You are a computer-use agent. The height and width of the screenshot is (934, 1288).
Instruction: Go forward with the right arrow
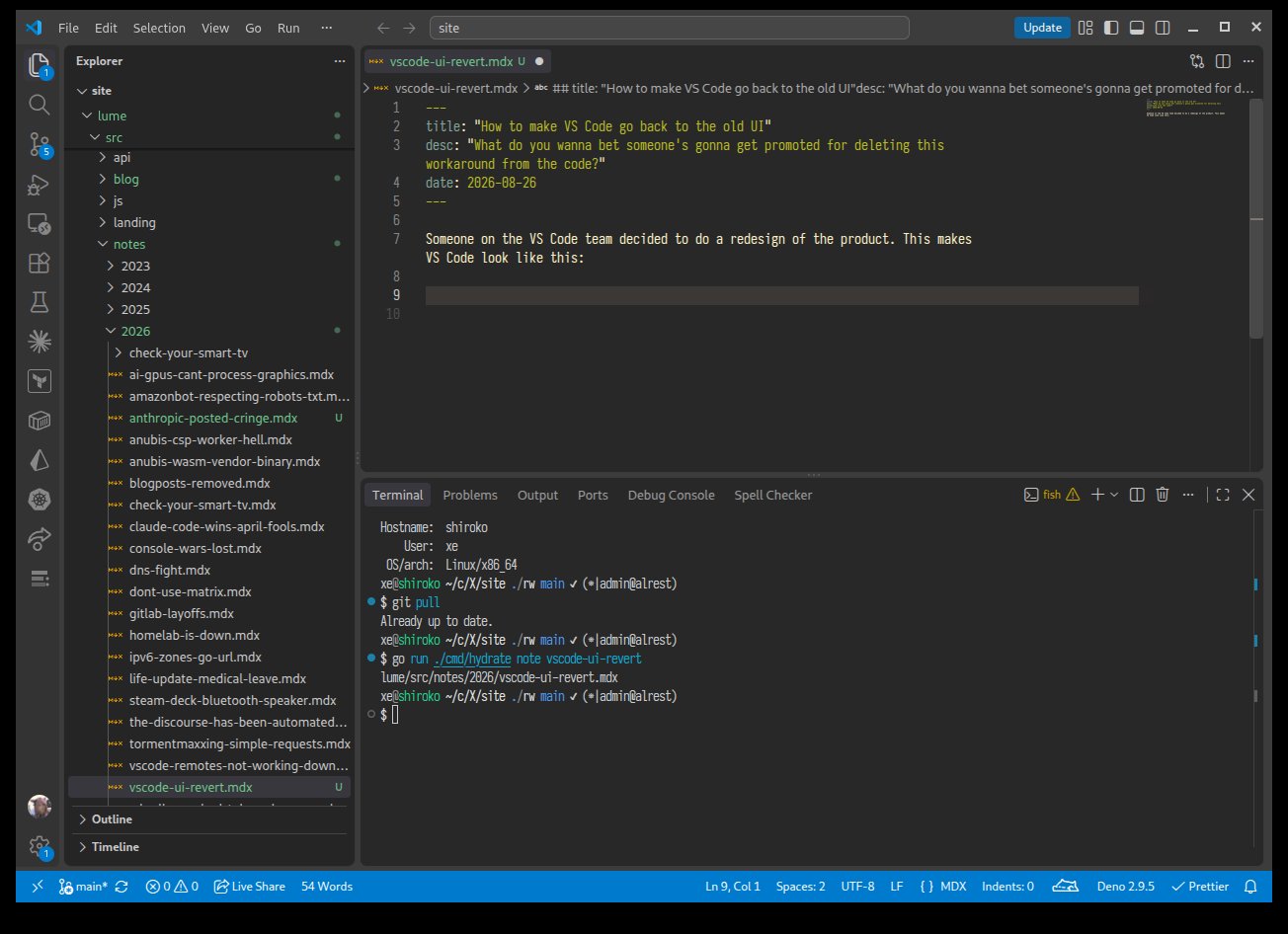click(x=409, y=28)
